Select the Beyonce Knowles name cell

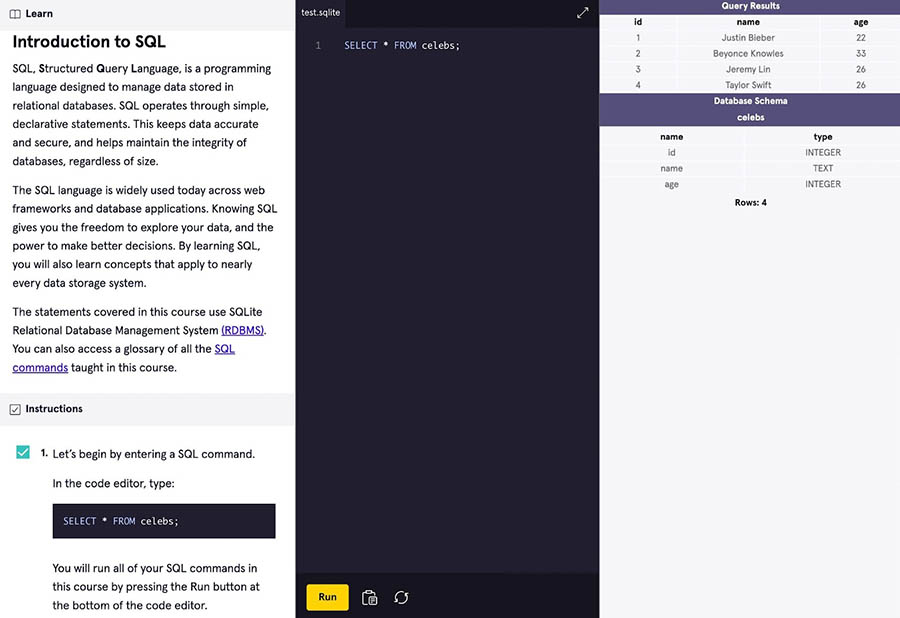coord(748,54)
